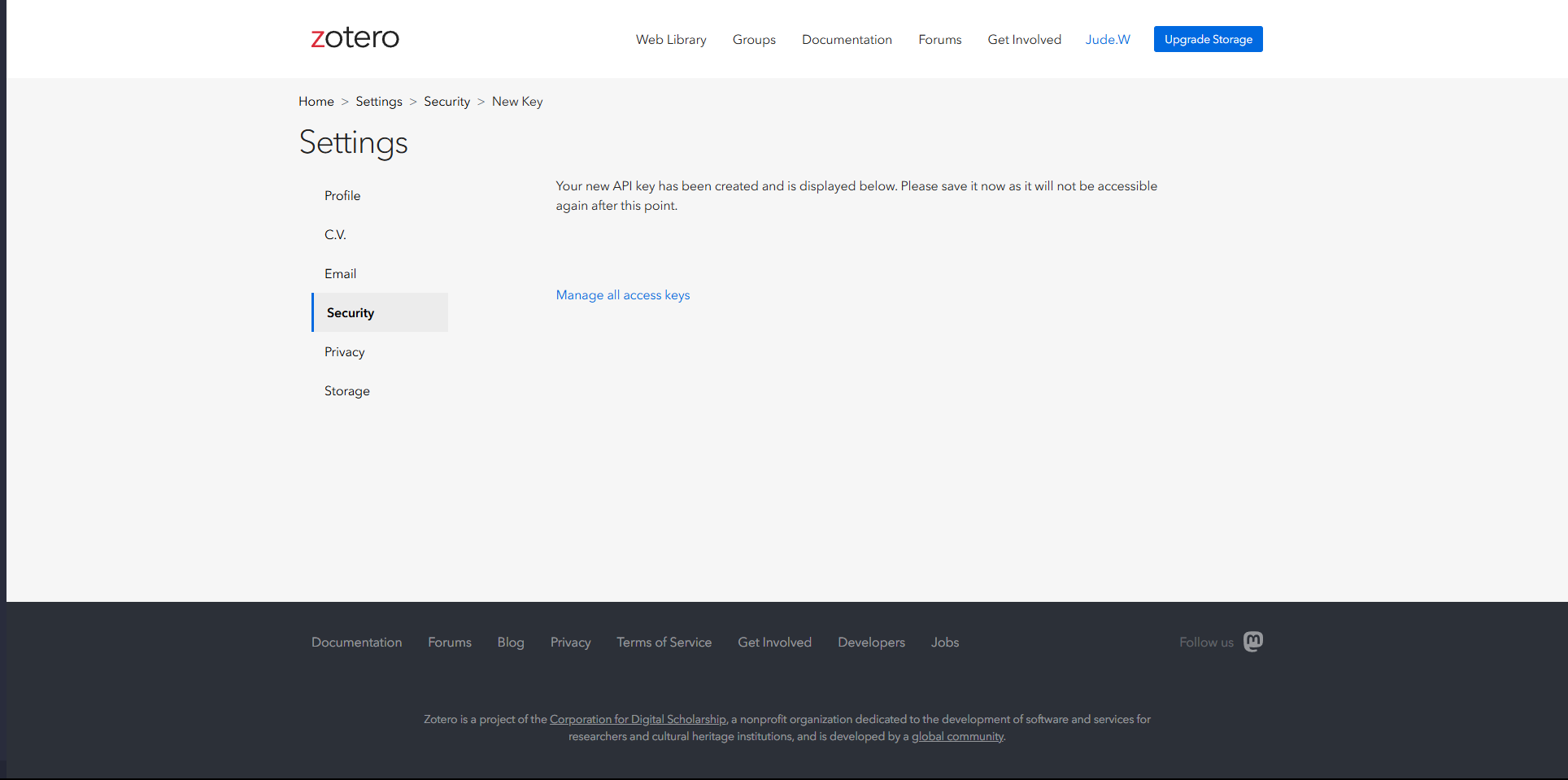Open Manage all access keys link
Viewport: 1568px width, 780px height.
click(x=623, y=294)
